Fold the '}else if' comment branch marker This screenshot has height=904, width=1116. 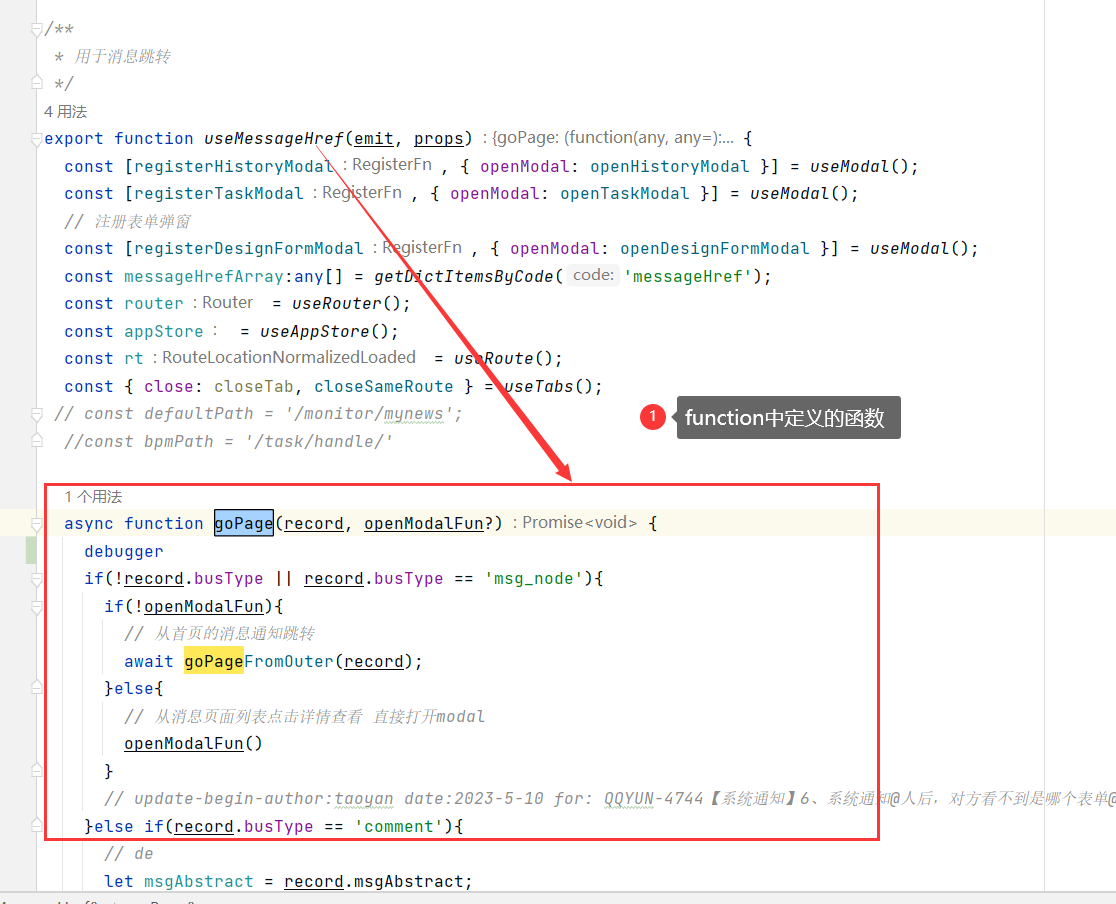pos(37,826)
